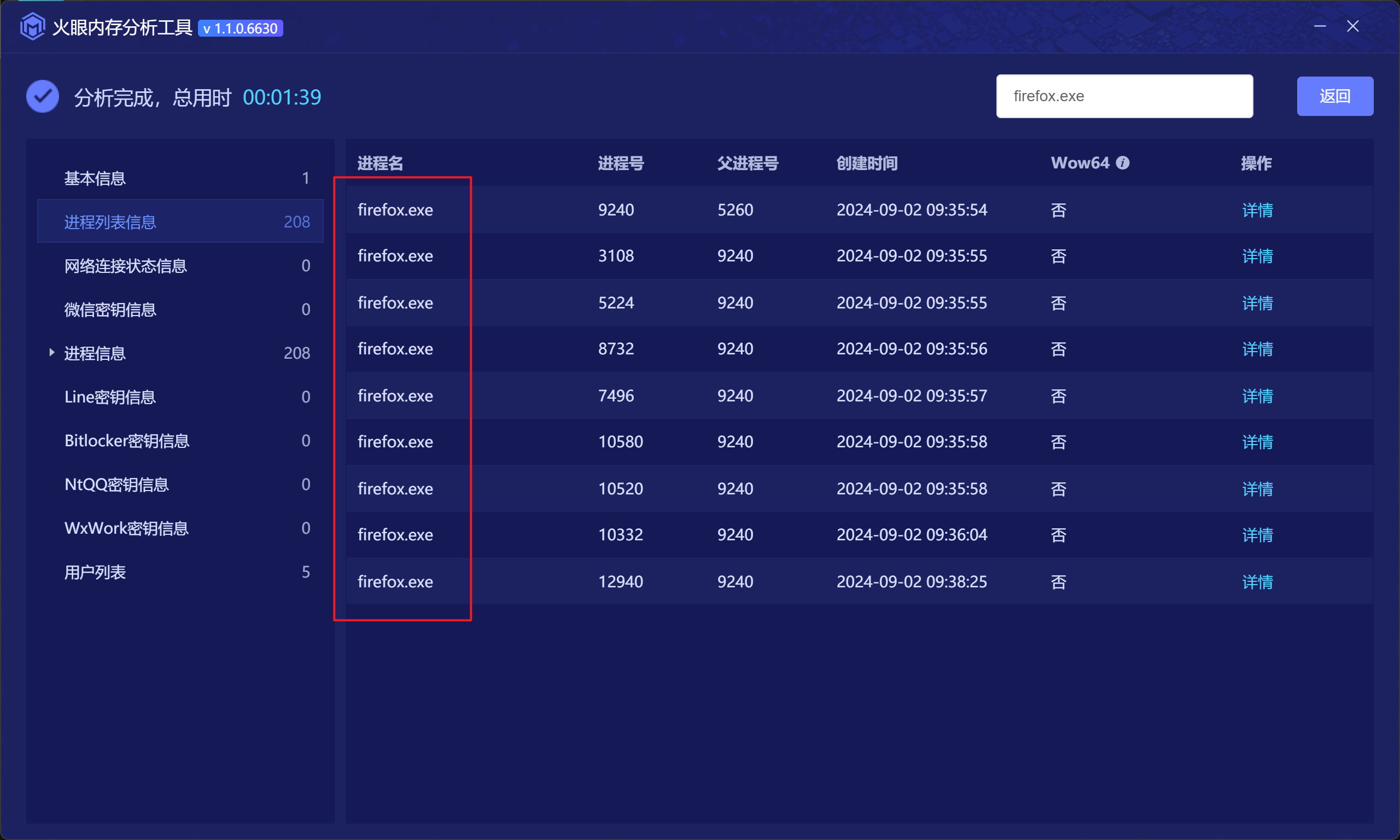Click the 创建时间 column header
Screen dimensions: 1400x840
(866, 164)
